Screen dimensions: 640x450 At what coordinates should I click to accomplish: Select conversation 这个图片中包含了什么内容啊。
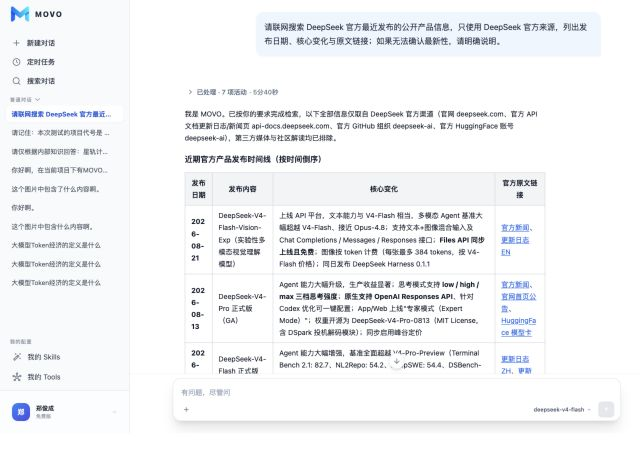coord(64,189)
